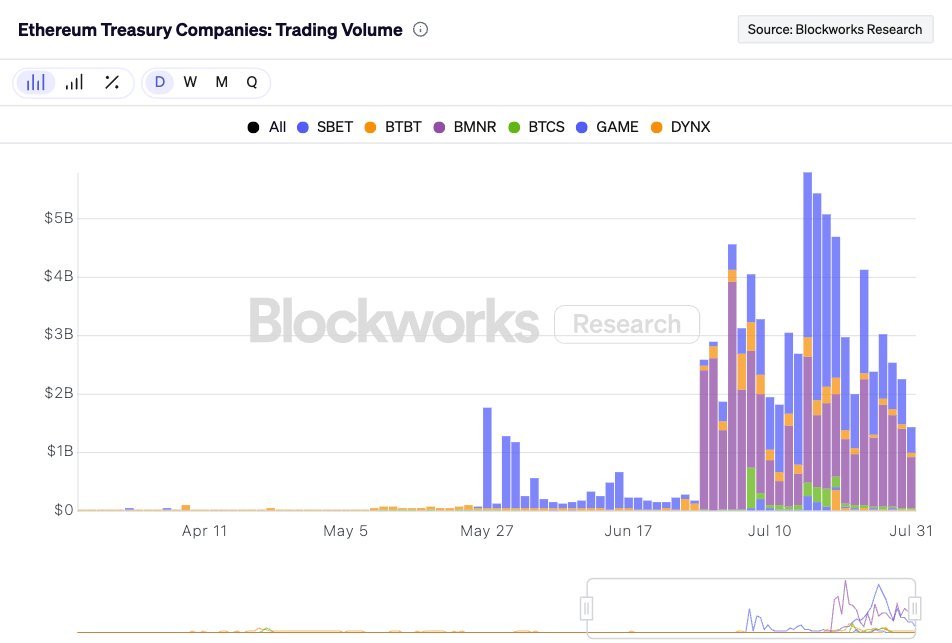The height and width of the screenshot is (643, 952).
Task: Click the '$2B' y-axis label
Action: click(x=58, y=393)
